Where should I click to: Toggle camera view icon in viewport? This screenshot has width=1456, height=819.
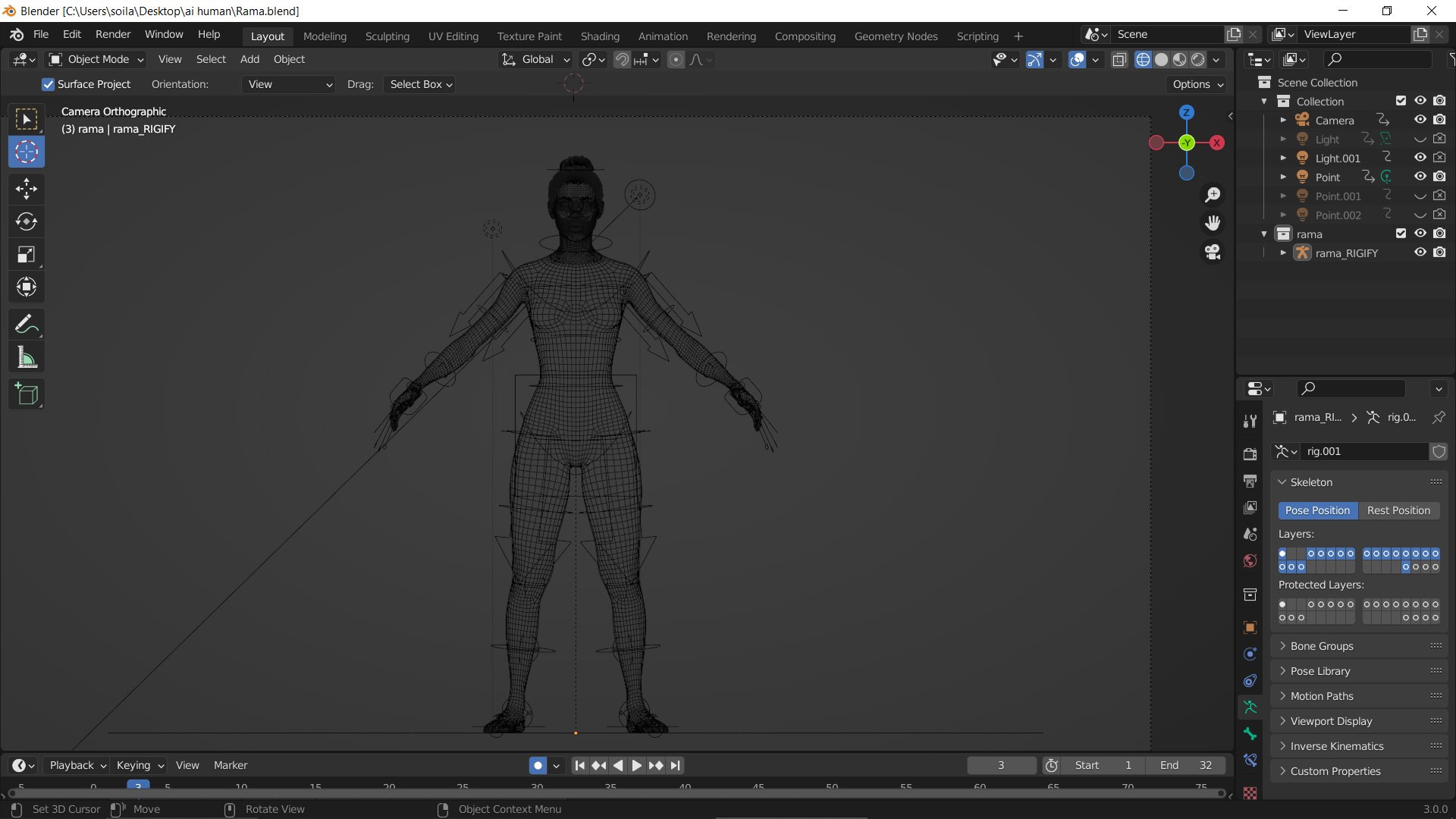[1213, 253]
